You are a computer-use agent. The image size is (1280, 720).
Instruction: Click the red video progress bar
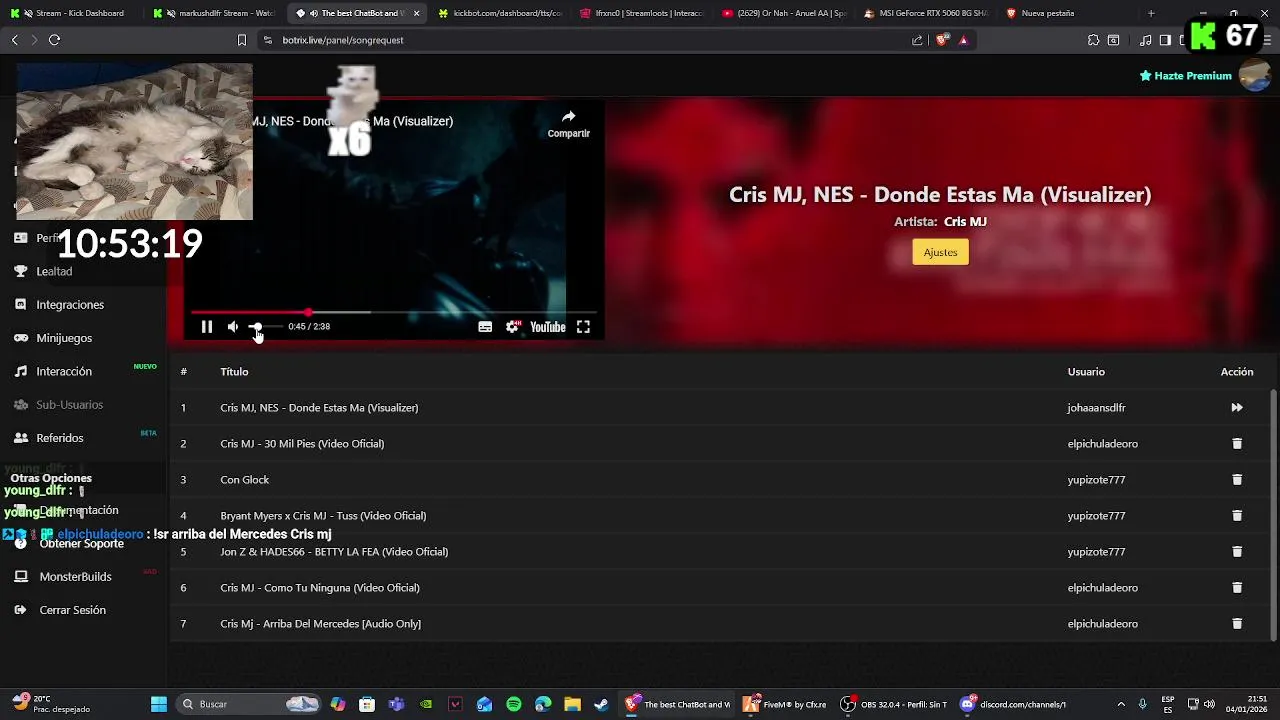click(x=394, y=313)
